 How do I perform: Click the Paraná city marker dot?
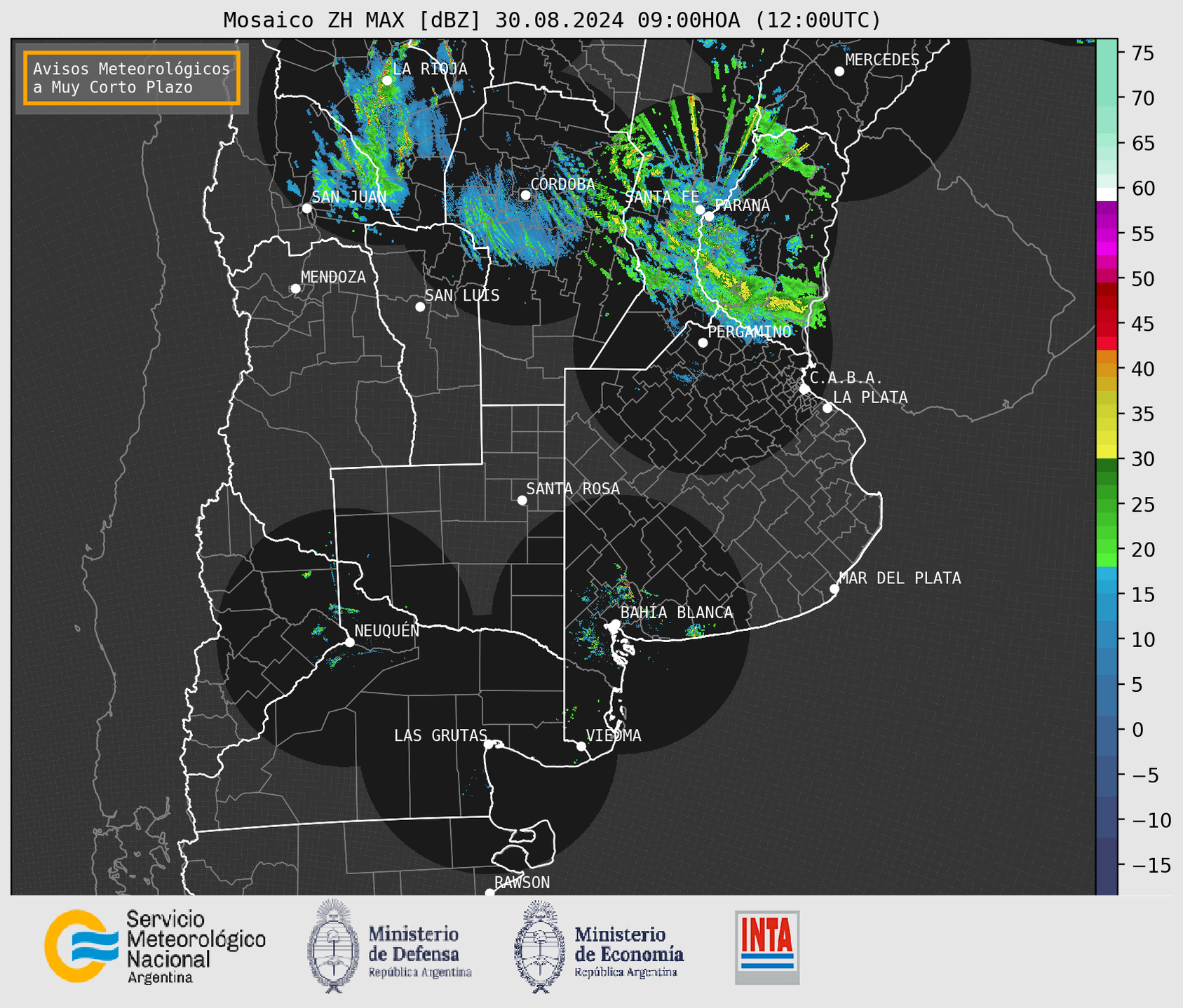pos(710,216)
